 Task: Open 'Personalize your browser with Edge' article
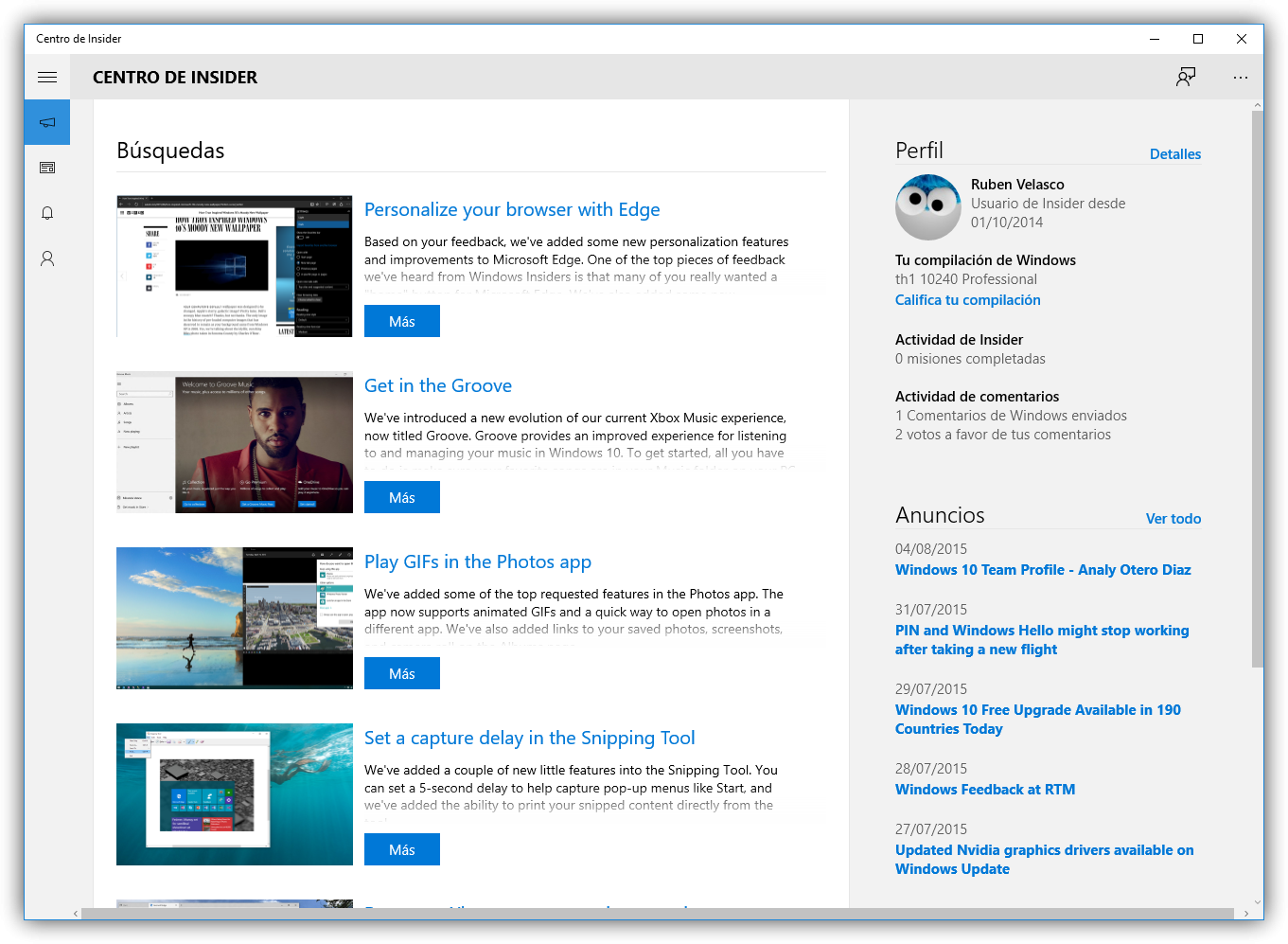[x=512, y=209]
